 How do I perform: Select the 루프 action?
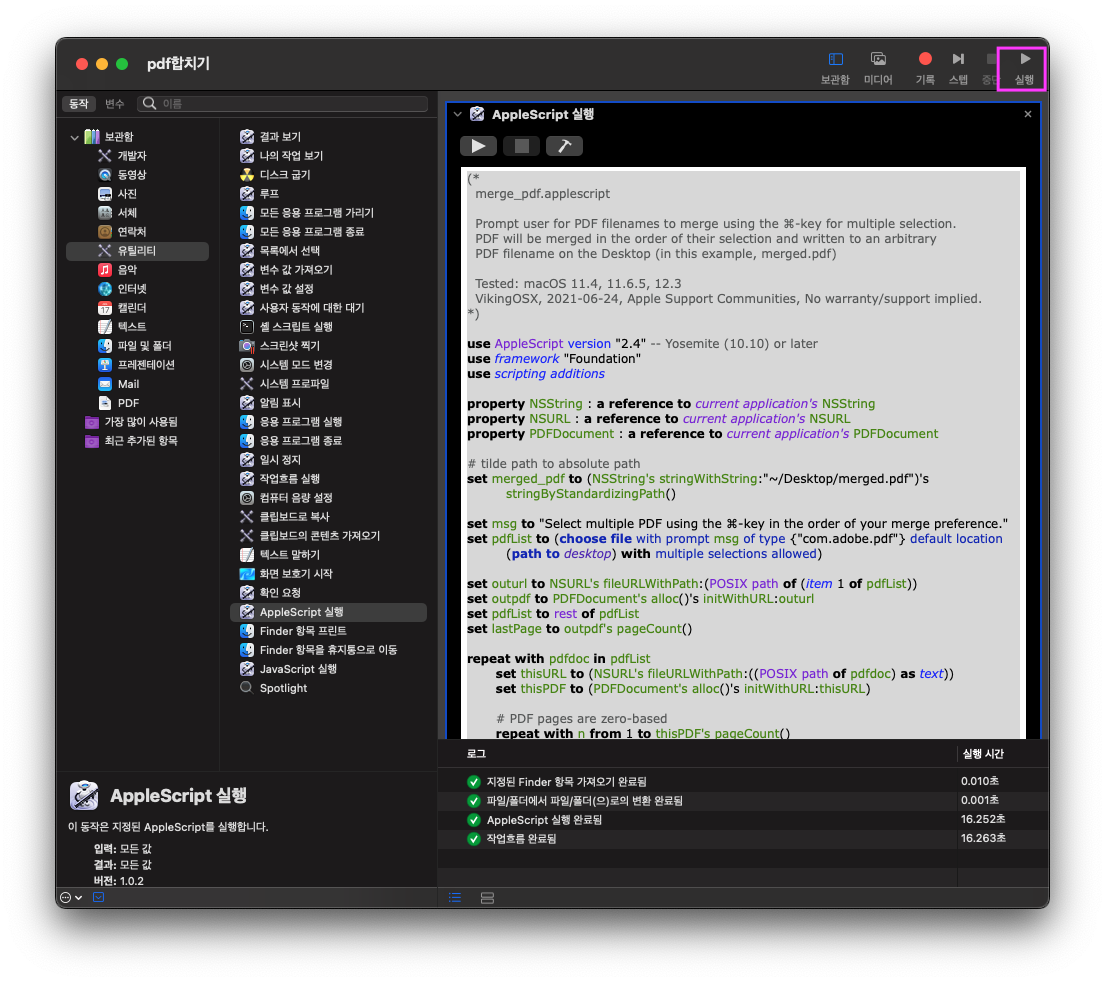(269, 194)
